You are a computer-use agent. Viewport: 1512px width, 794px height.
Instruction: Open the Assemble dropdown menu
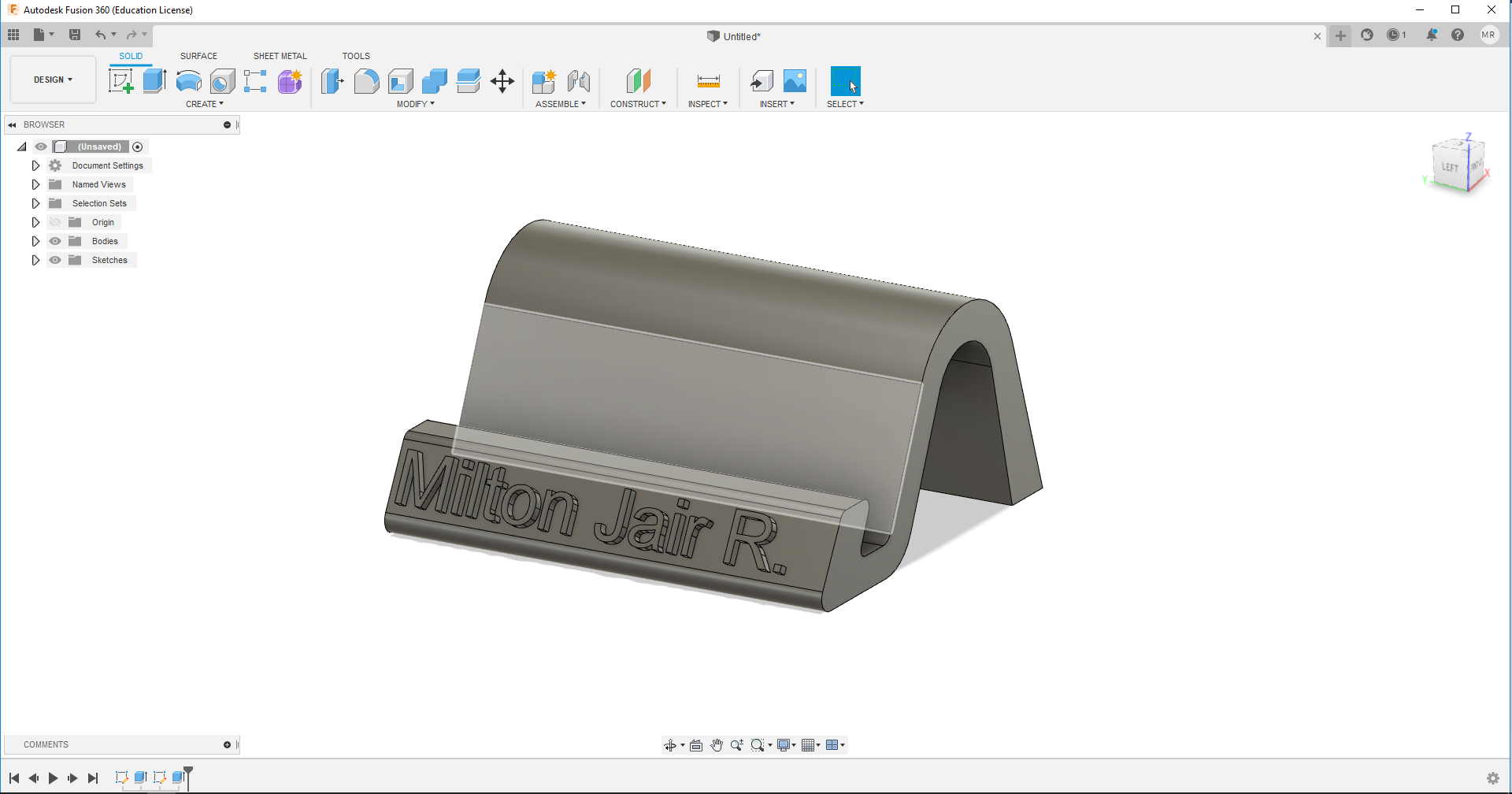point(561,104)
